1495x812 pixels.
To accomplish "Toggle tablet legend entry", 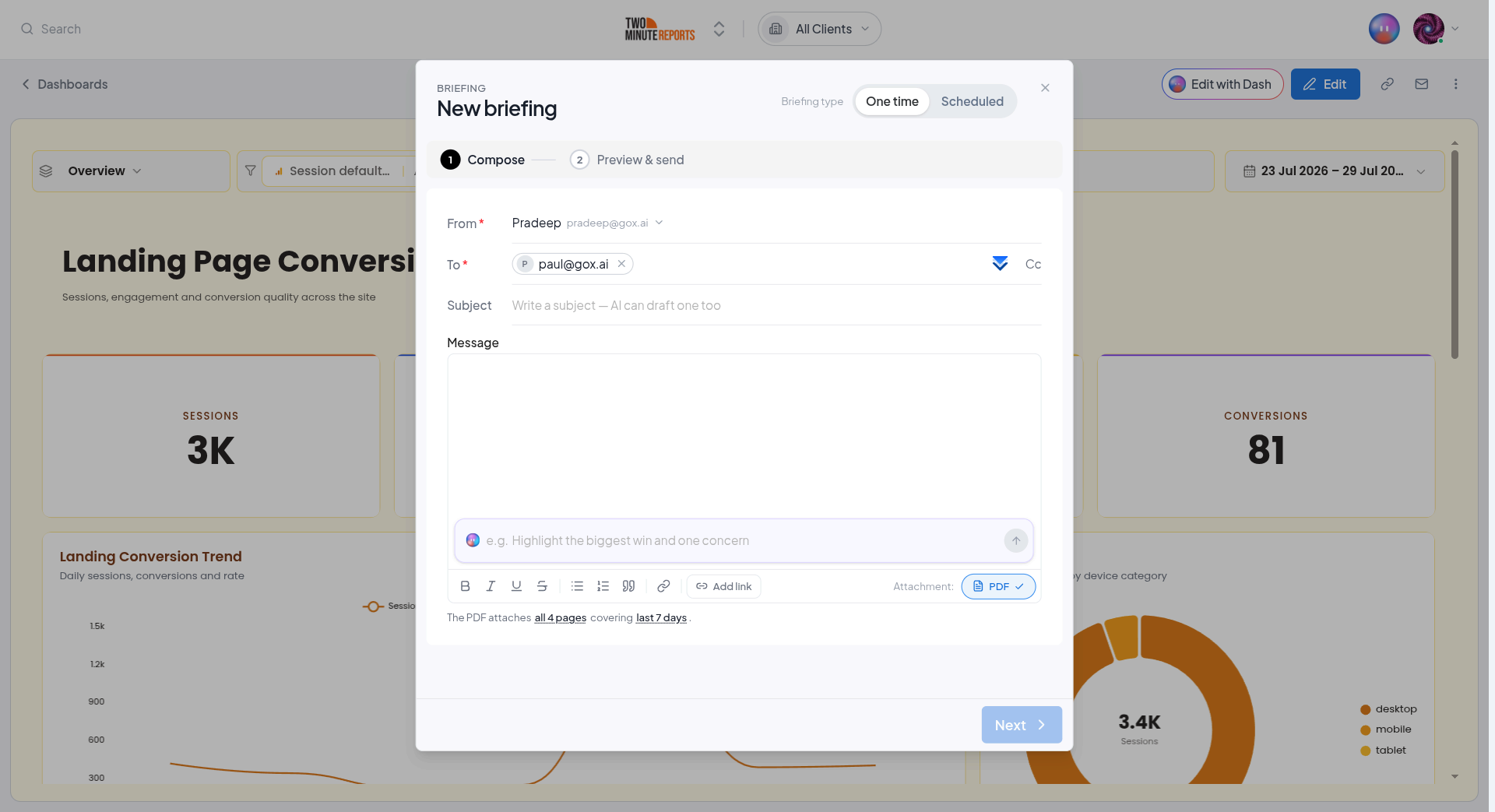I will tap(1383, 750).
